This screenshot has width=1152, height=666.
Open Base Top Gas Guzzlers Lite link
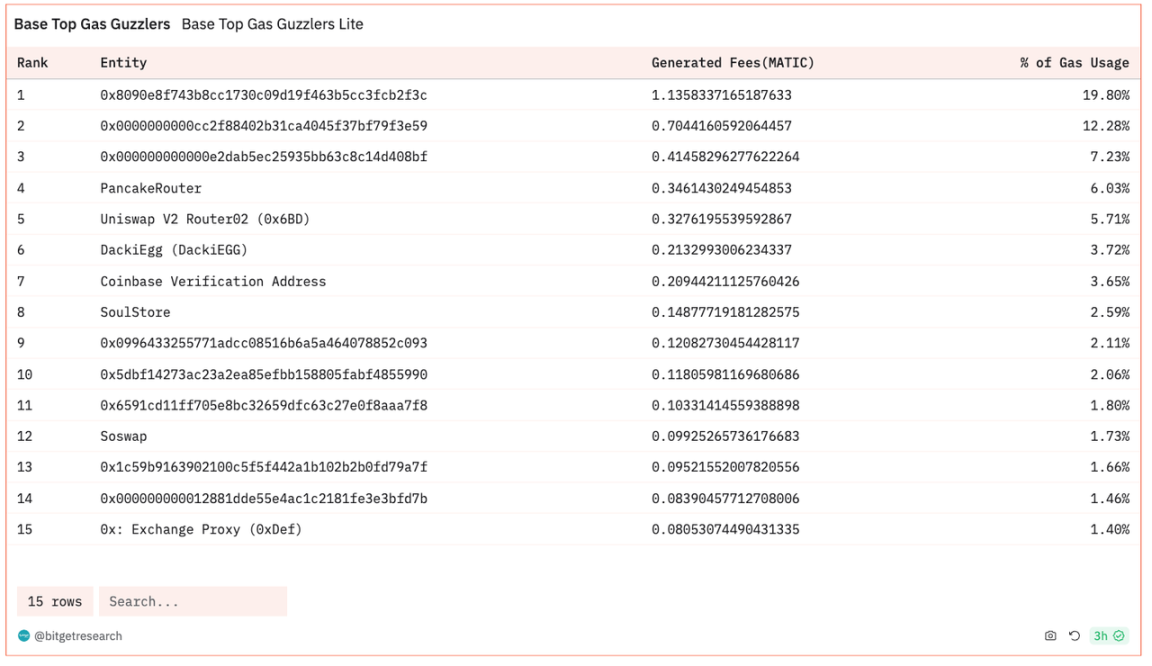273,24
